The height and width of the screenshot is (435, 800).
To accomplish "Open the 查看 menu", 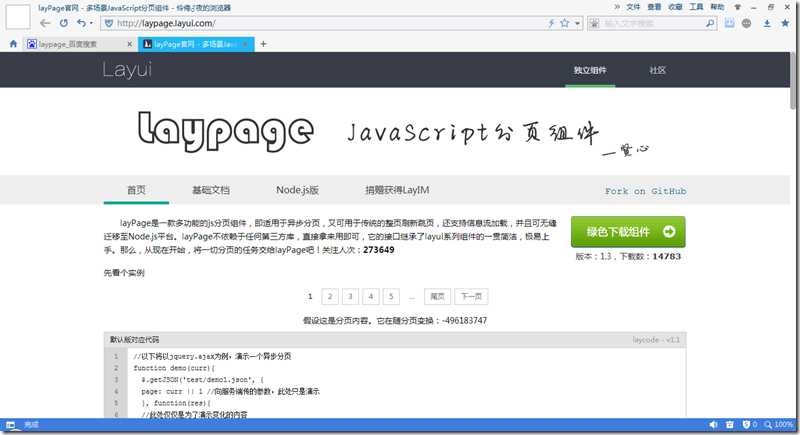I will tap(654, 7).
